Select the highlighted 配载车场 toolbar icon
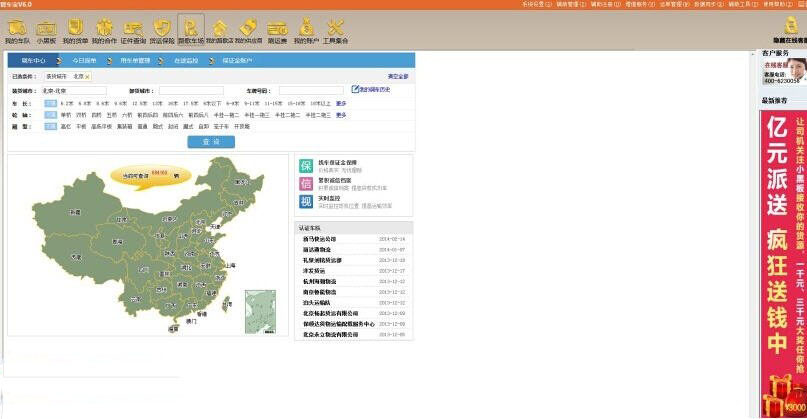The image size is (807, 419). click(191, 30)
